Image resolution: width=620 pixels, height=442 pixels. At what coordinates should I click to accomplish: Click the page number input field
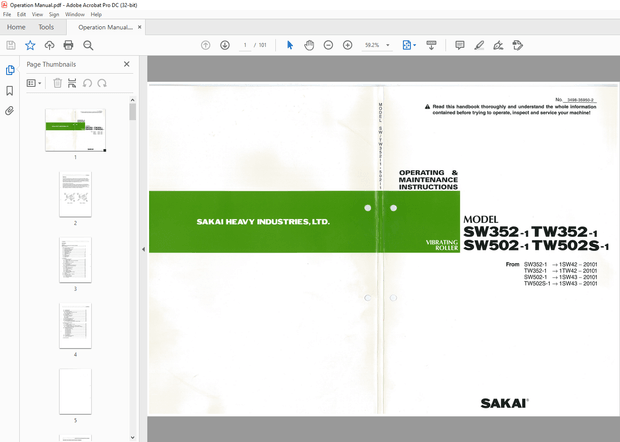pyautogui.click(x=245, y=45)
